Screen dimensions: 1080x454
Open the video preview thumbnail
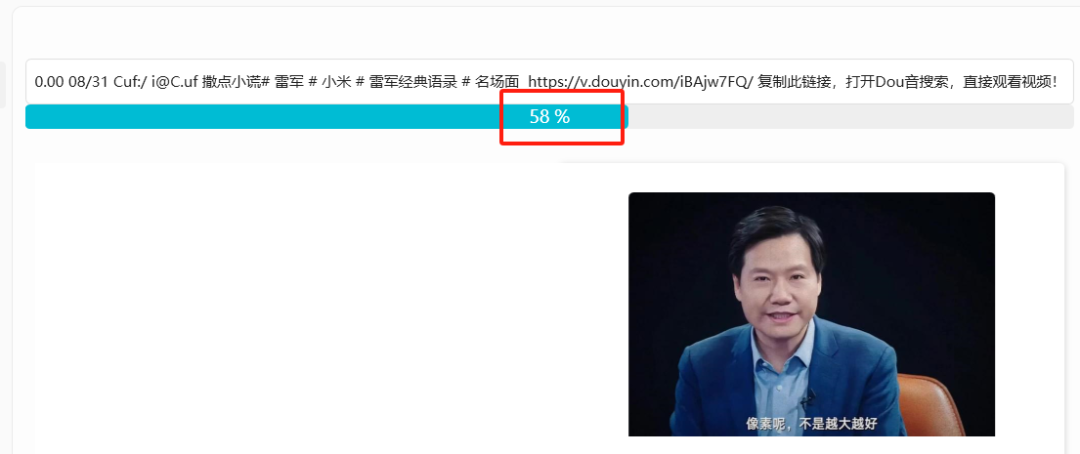tap(811, 314)
